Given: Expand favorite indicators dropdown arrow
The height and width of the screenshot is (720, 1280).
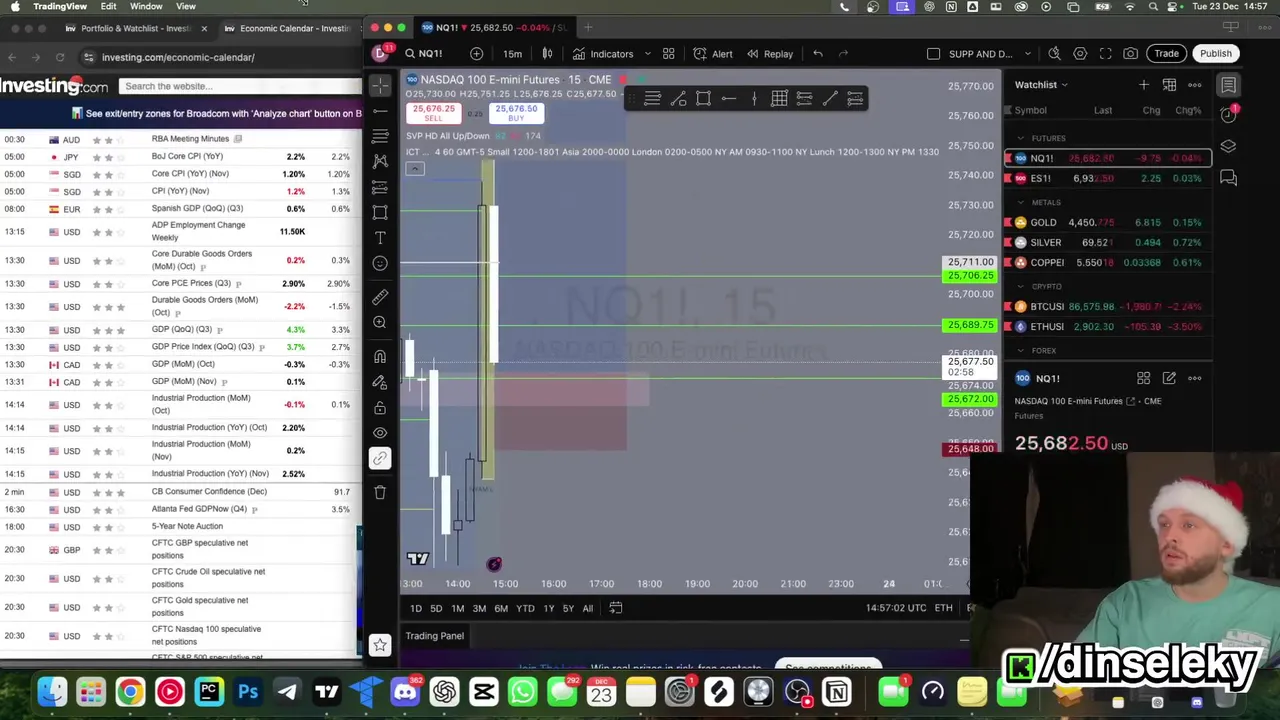Looking at the screenshot, I should tap(647, 54).
